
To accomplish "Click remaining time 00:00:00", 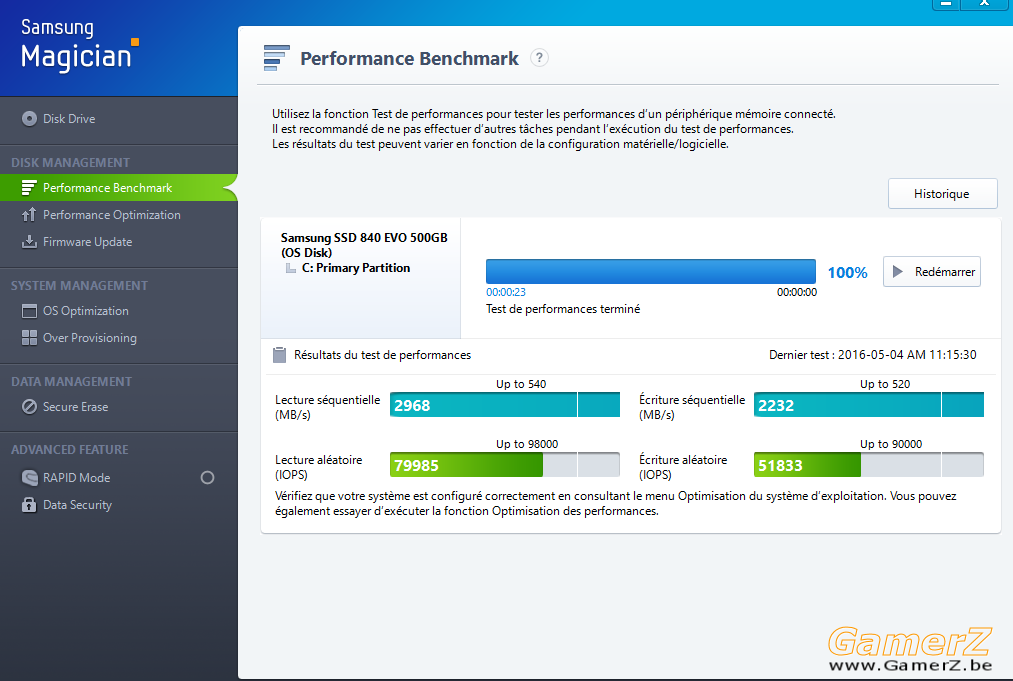I will pyautogui.click(x=797, y=292).
